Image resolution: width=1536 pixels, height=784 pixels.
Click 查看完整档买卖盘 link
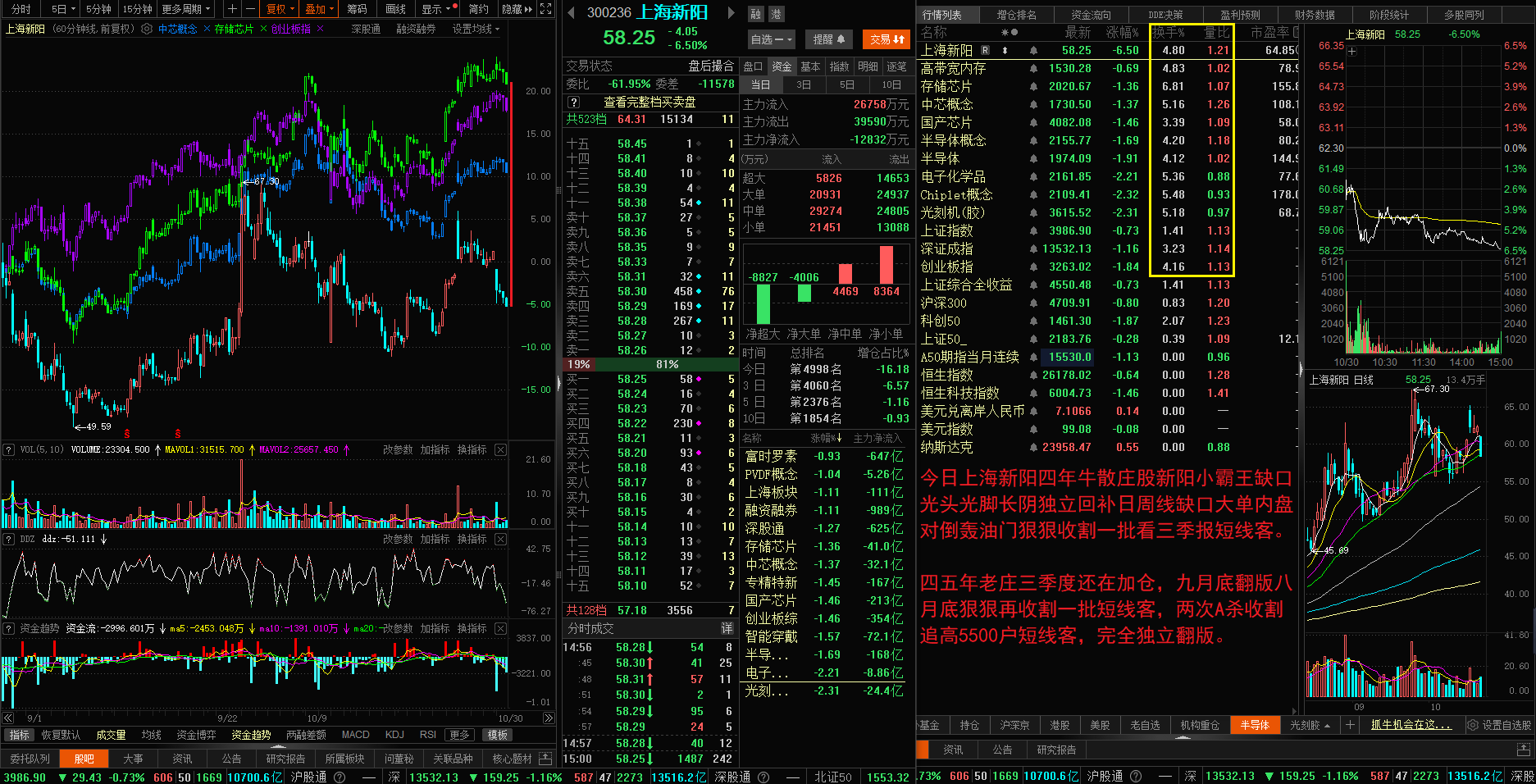point(649,103)
